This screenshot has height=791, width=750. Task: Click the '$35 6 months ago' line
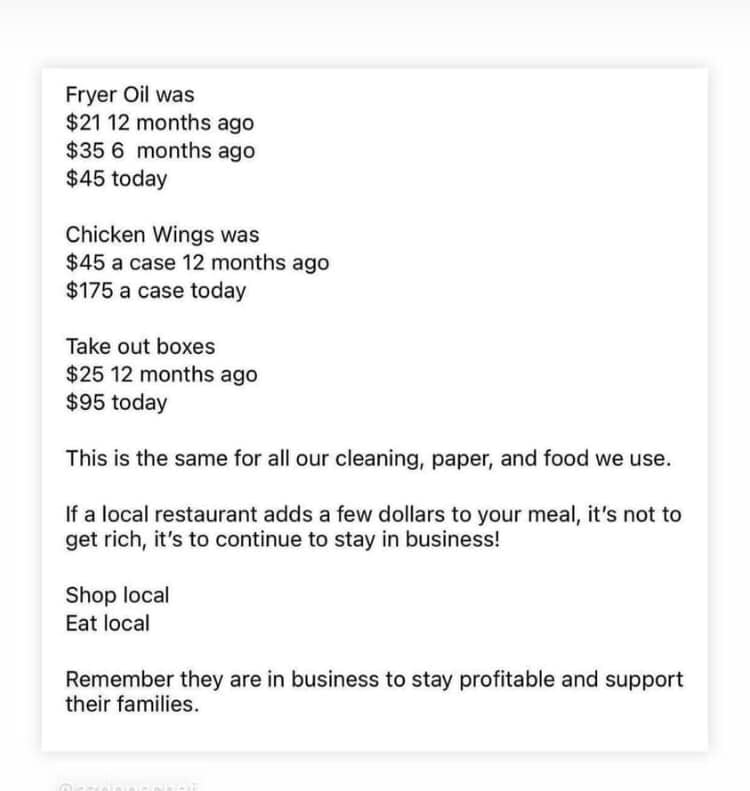point(159,151)
